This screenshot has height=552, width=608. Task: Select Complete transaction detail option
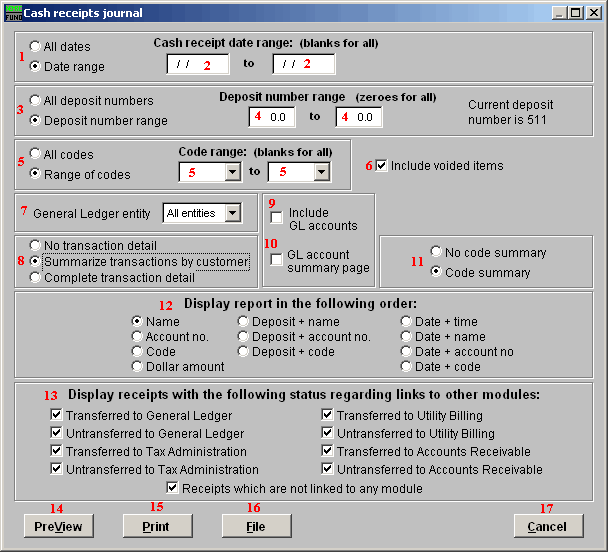click(x=36, y=277)
